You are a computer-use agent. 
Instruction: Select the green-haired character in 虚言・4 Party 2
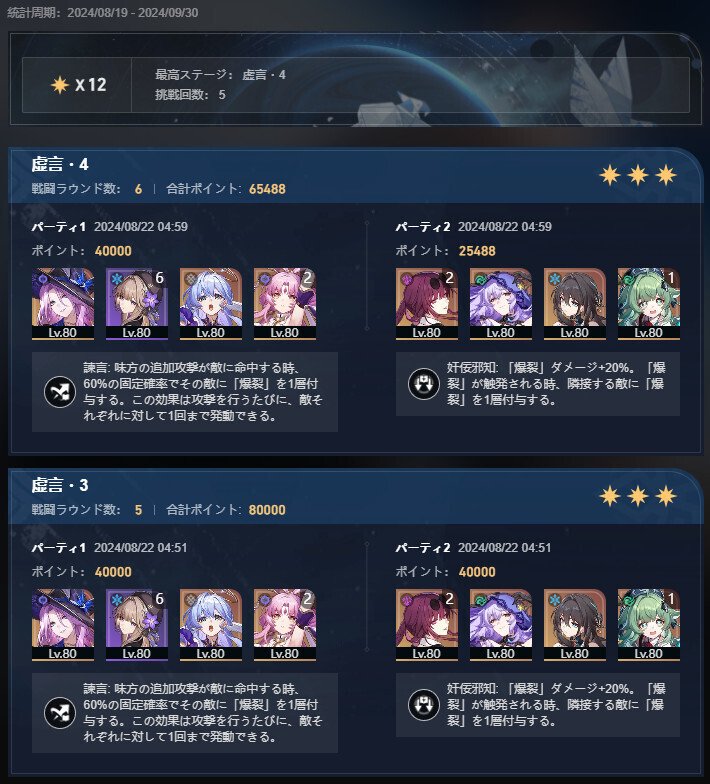tap(649, 304)
